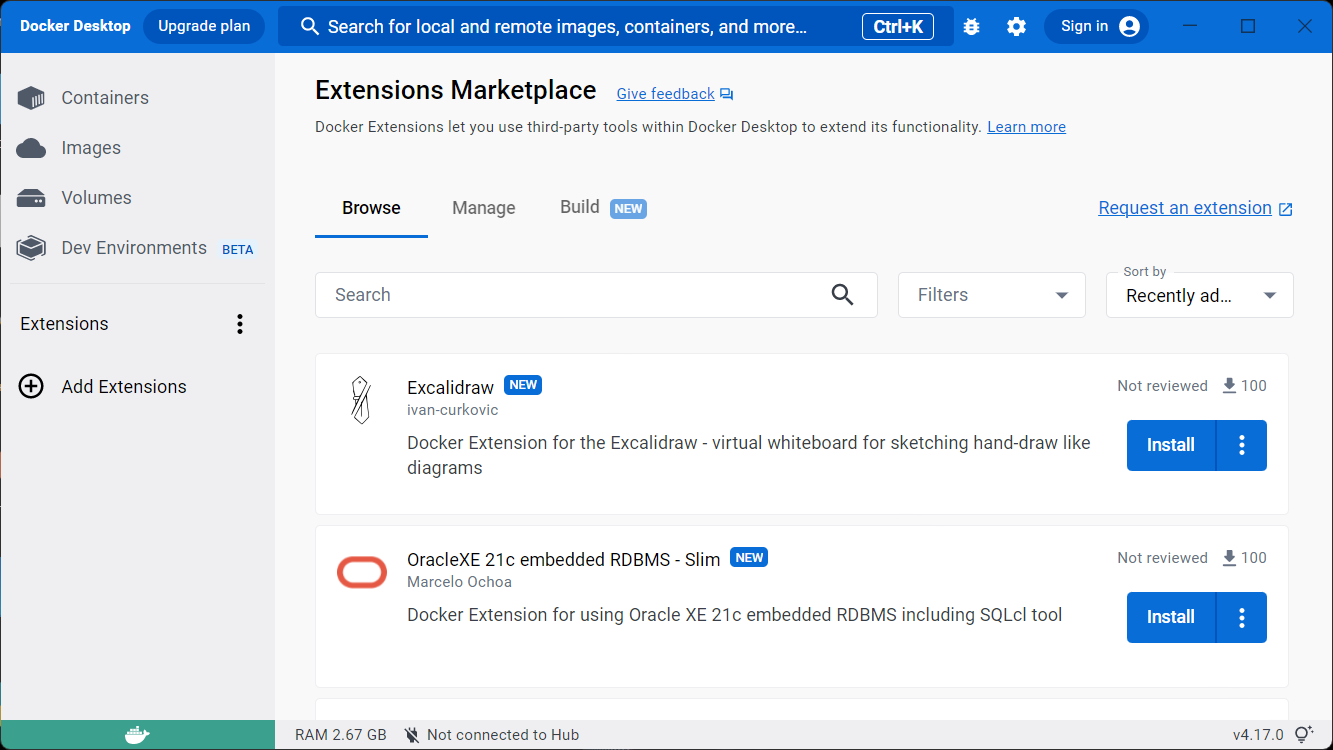Click the Images cloud icon
Screen dimensions: 1333x750
point(31,148)
